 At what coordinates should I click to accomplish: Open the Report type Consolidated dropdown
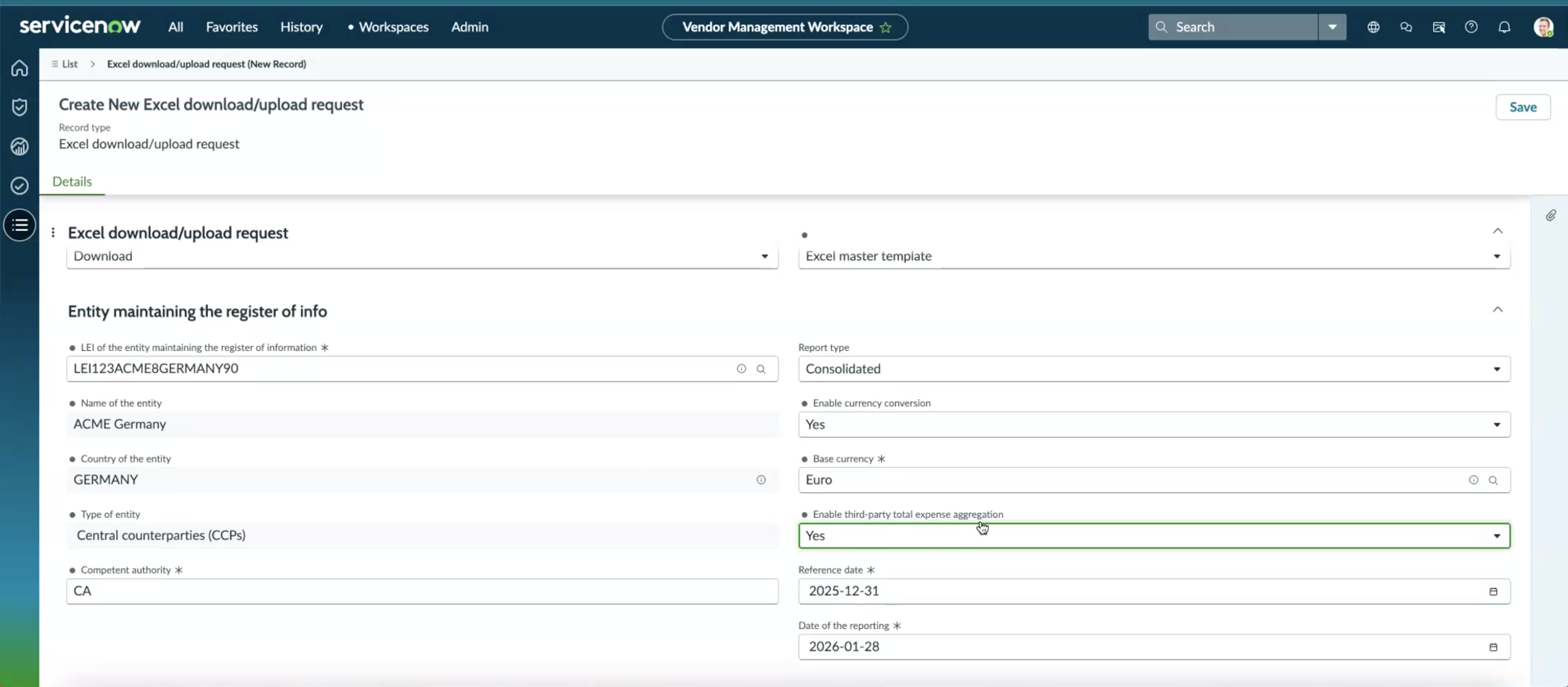(1154, 369)
